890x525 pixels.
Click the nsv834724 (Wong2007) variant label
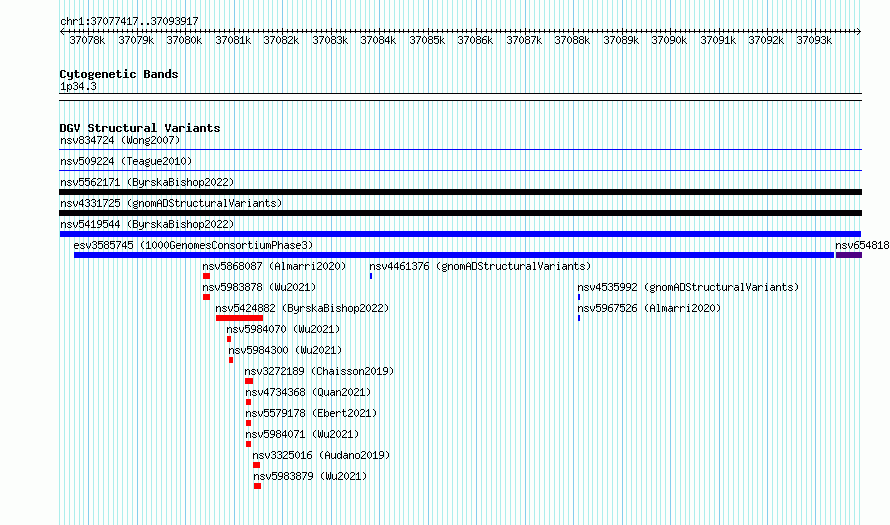[x=120, y=140]
